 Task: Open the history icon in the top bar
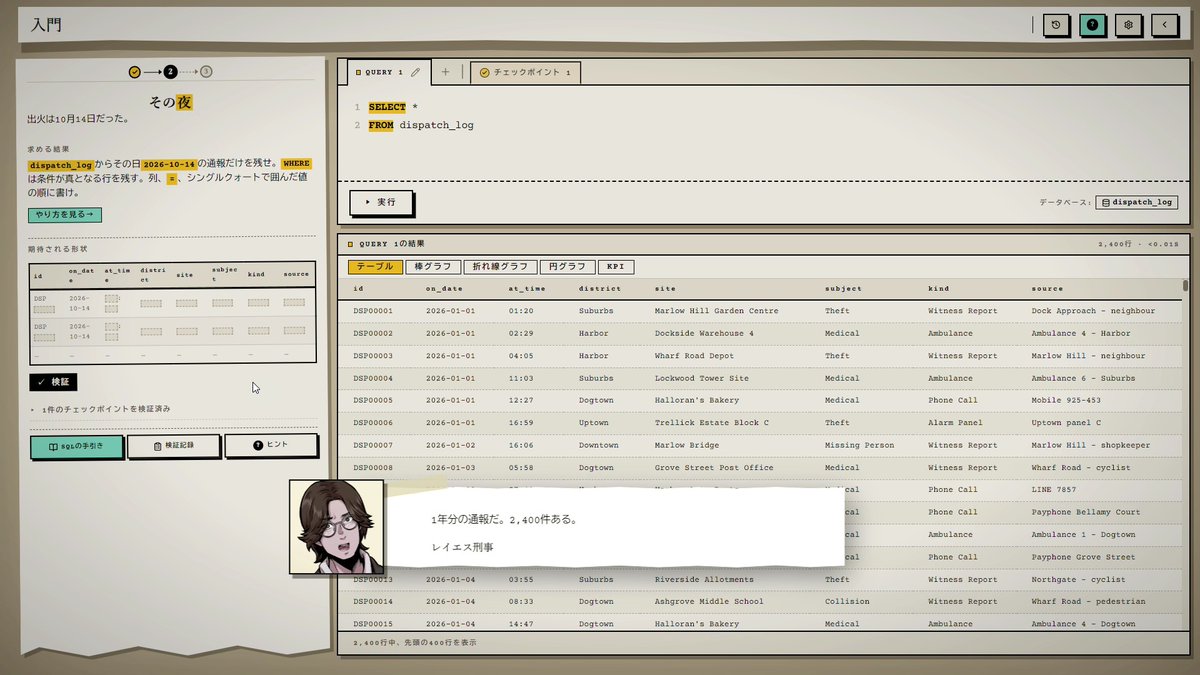pos(1056,25)
